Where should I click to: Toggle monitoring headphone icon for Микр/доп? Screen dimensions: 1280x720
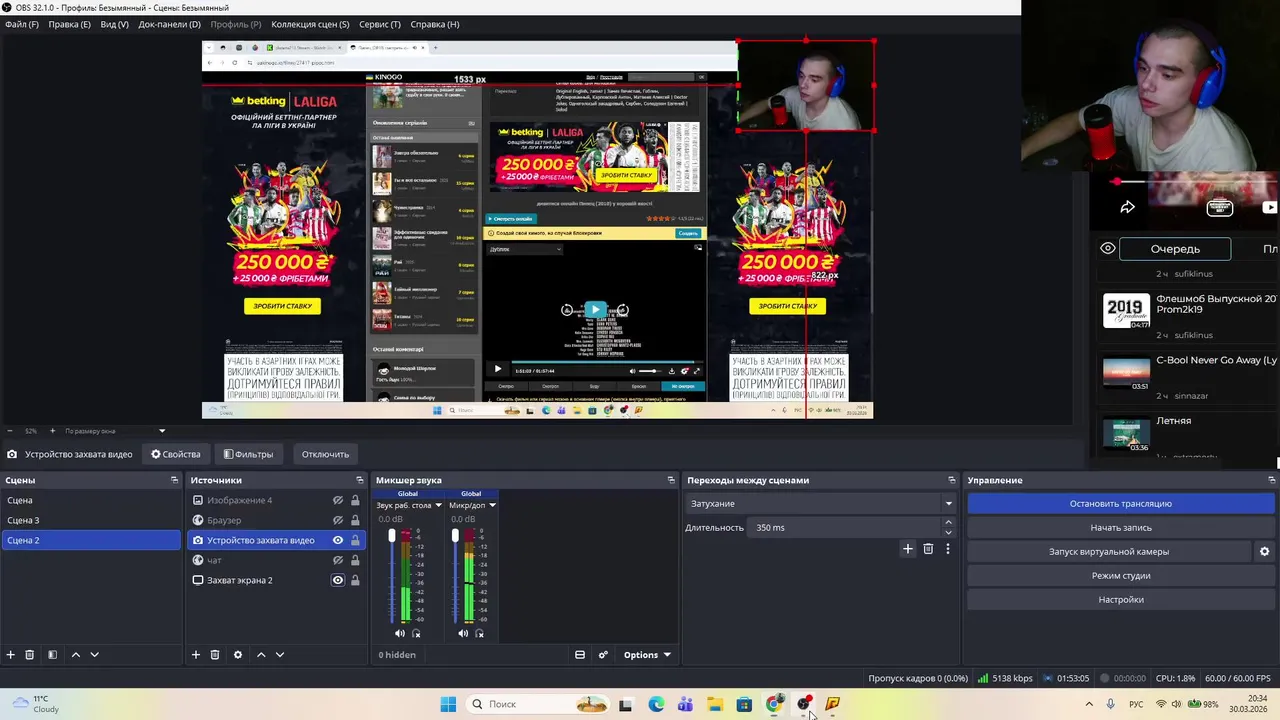point(479,633)
